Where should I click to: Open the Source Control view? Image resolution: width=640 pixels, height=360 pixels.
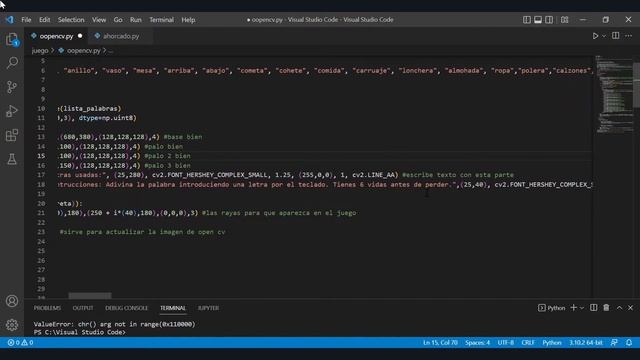click(12, 87)
